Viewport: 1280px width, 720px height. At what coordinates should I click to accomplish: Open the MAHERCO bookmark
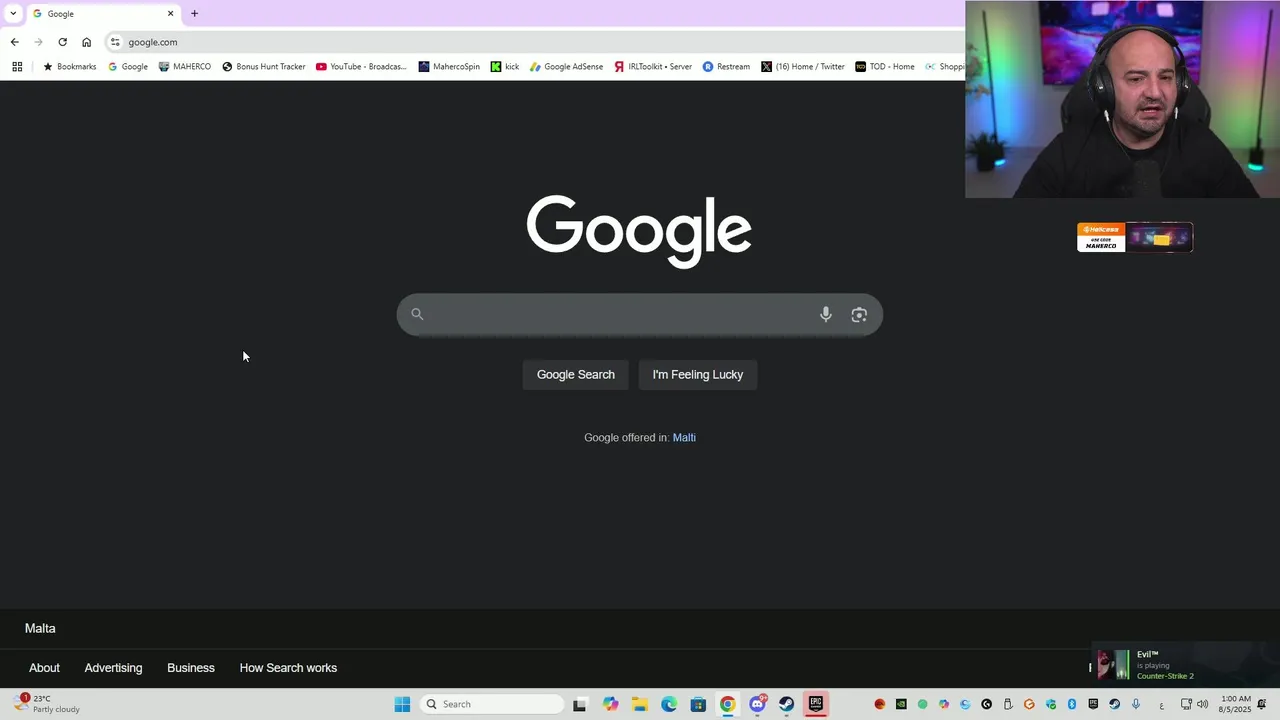click(185, 67)
